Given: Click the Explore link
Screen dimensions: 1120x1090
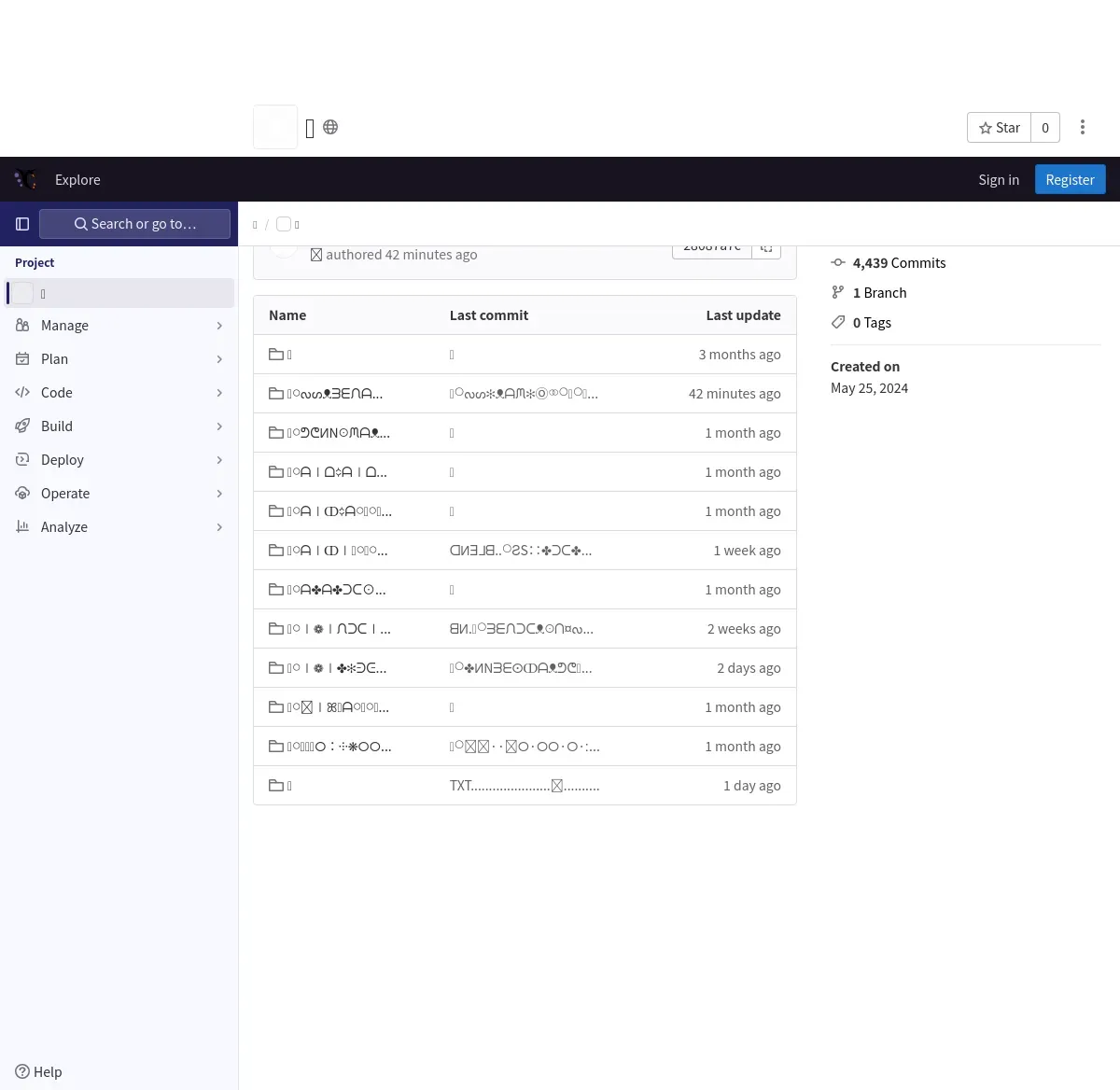Looking at the screenshot, I should click(77, 179).
